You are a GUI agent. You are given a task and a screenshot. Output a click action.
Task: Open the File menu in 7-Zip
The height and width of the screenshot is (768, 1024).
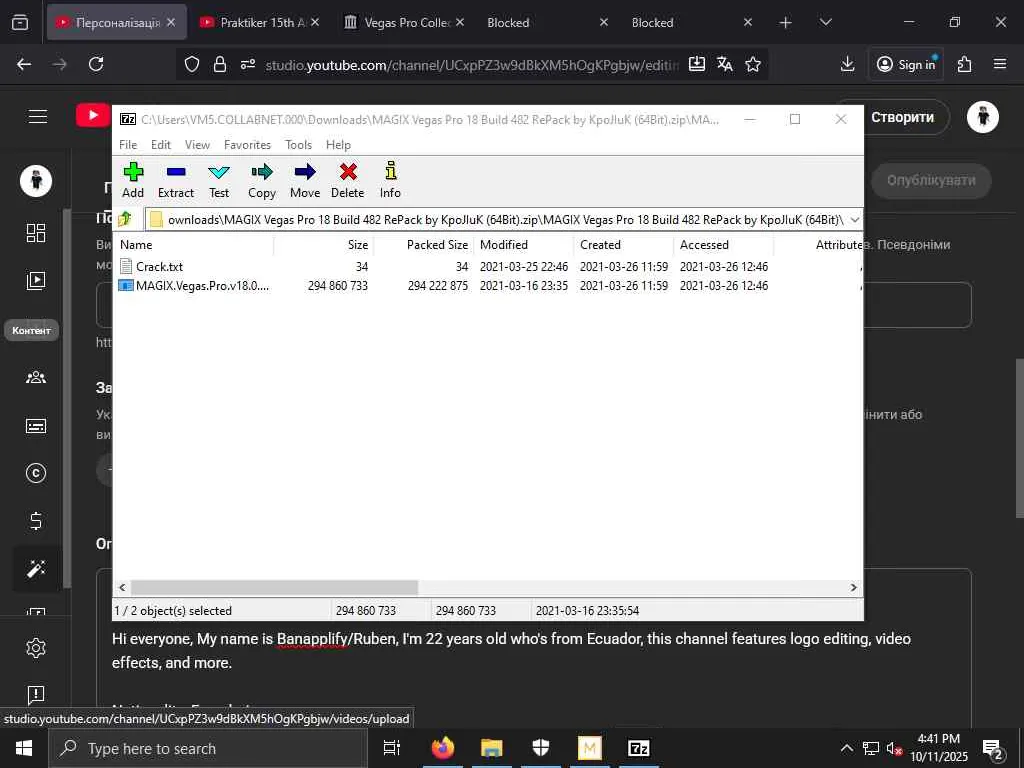tap(128, 144)
